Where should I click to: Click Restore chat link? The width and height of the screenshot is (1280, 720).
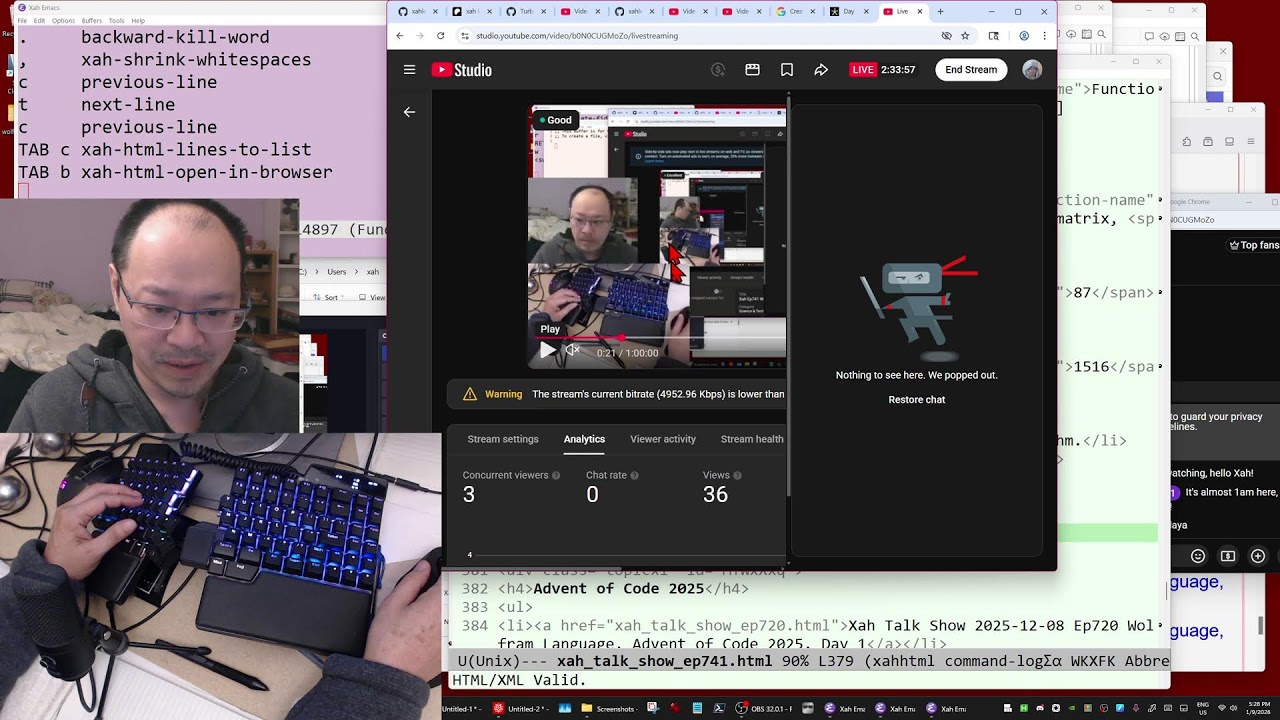pyautogui.click(x=917, y=400)
